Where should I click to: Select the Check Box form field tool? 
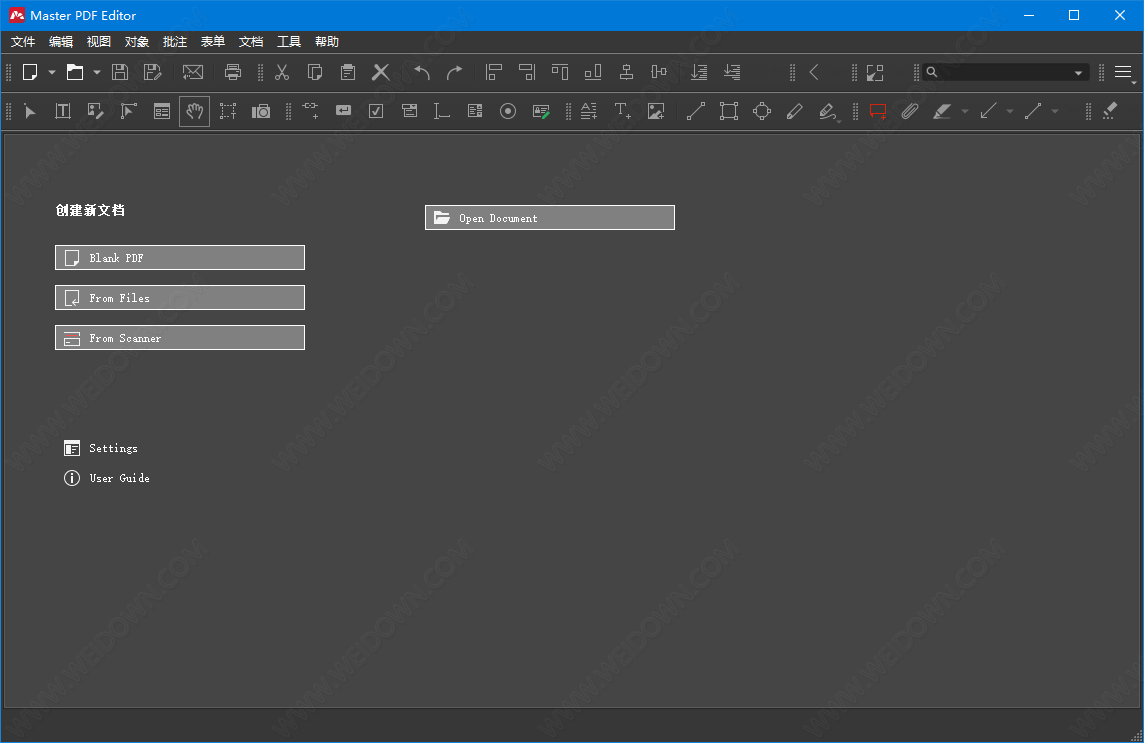point(376,111)
